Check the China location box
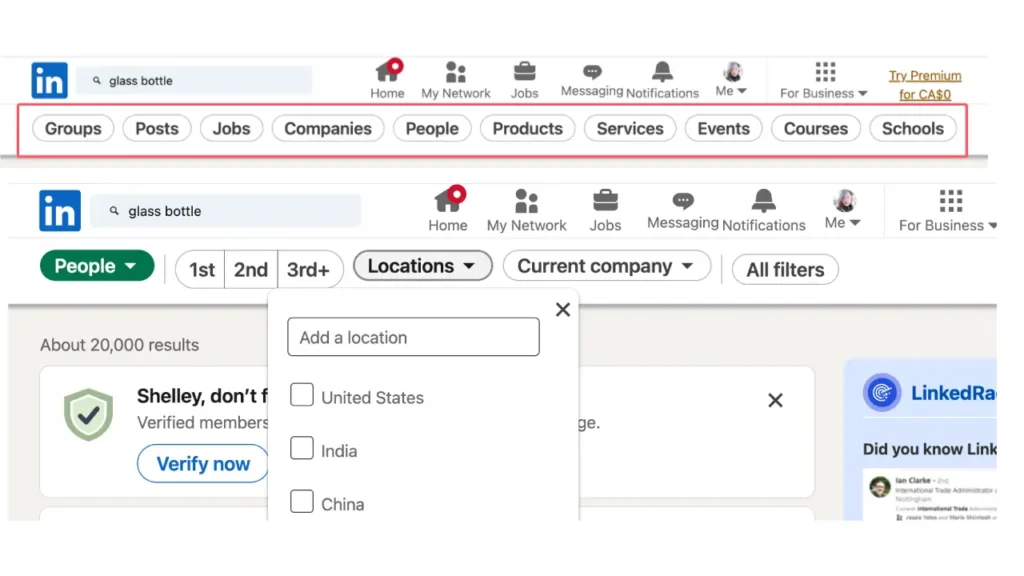The height and width of the screenshot is (576, 1024). (x=302, y=502)
